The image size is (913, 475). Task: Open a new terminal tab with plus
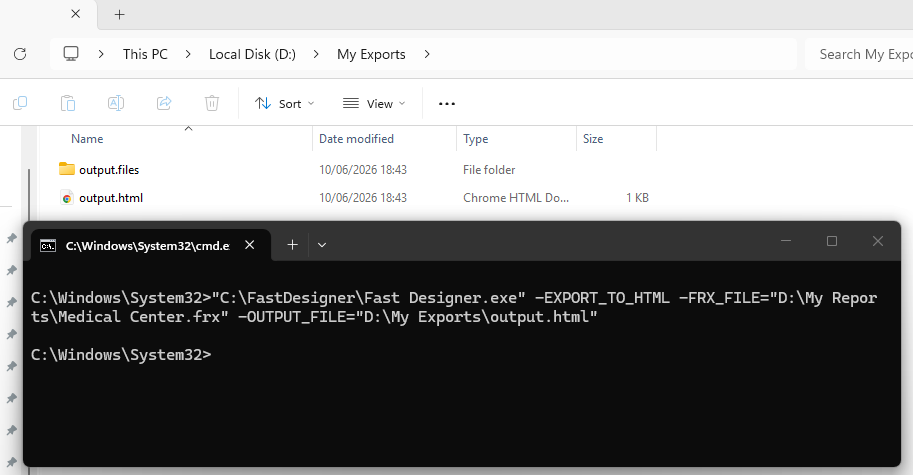(292, 245)
